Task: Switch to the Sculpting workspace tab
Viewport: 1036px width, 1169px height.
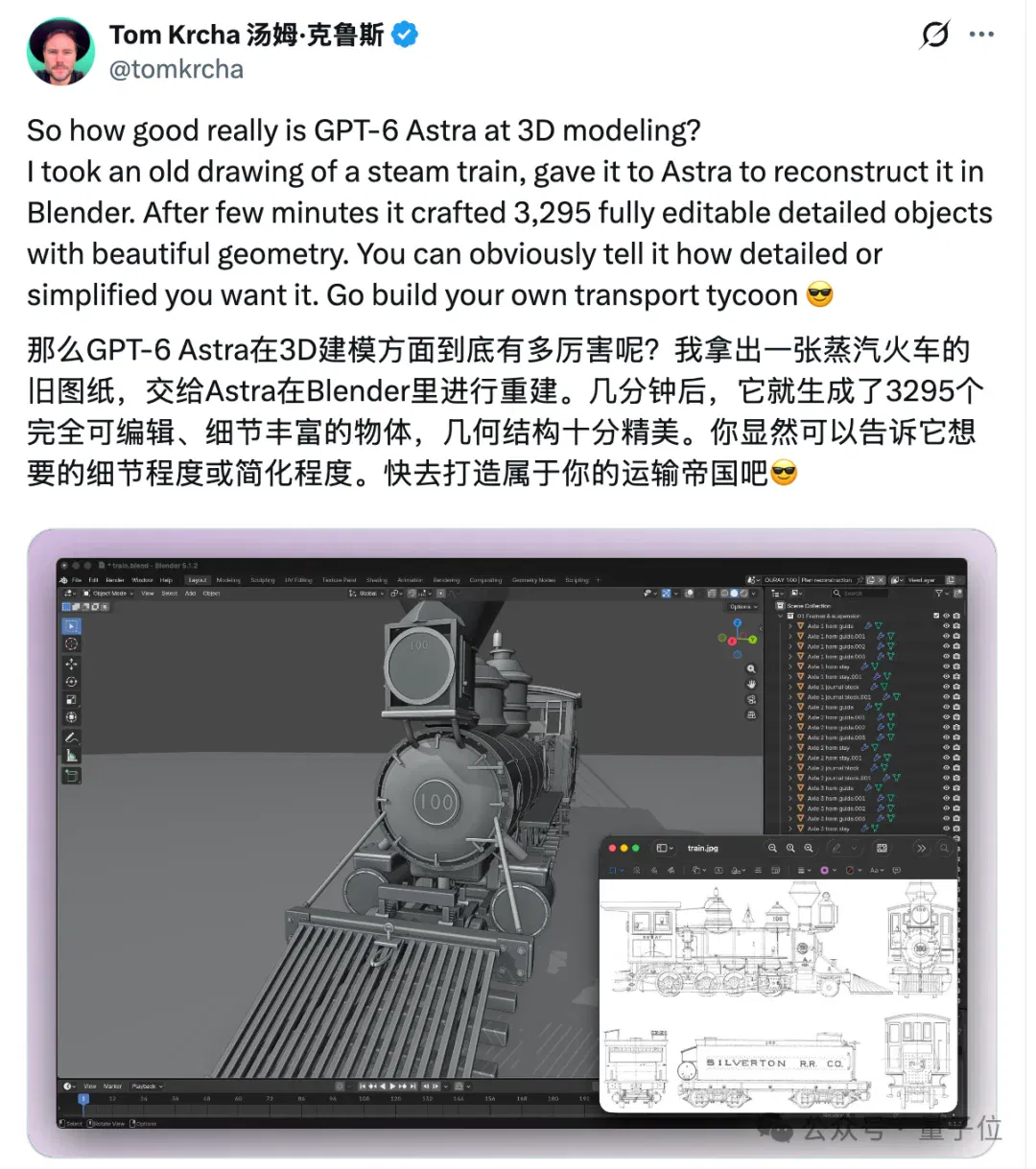Action: [263, 579]
